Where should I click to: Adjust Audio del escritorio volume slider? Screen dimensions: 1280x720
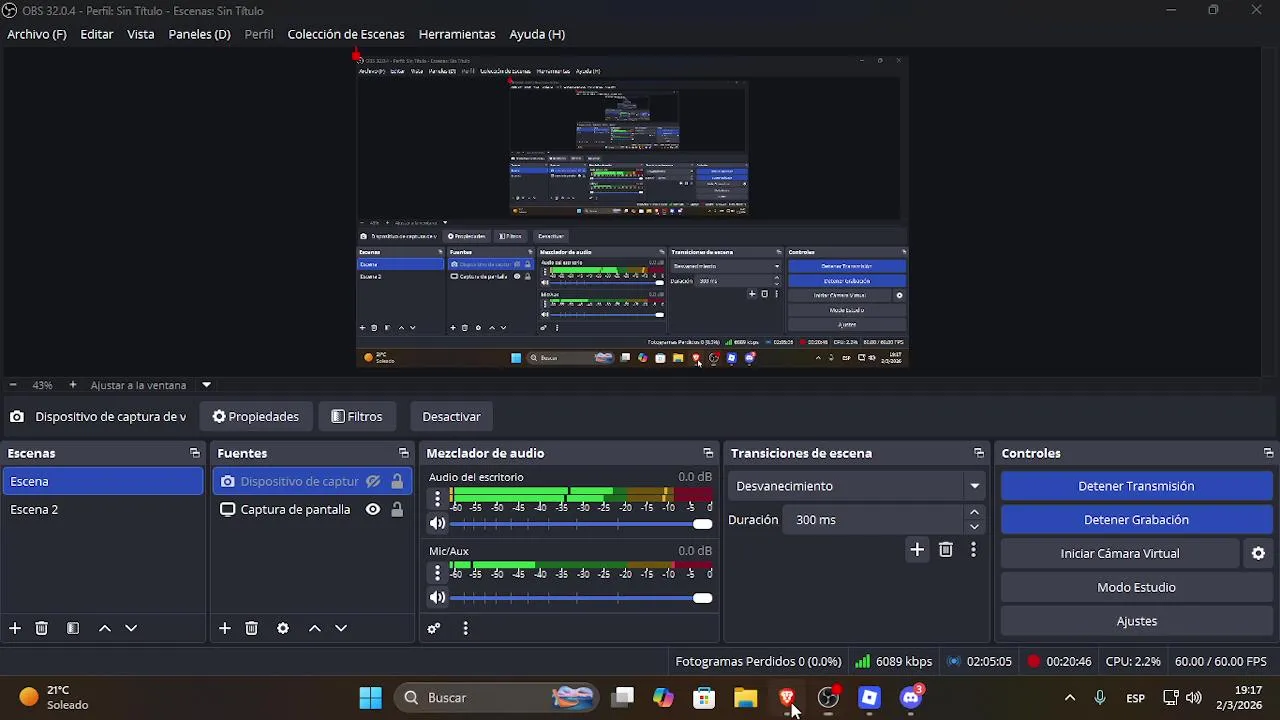582,524
